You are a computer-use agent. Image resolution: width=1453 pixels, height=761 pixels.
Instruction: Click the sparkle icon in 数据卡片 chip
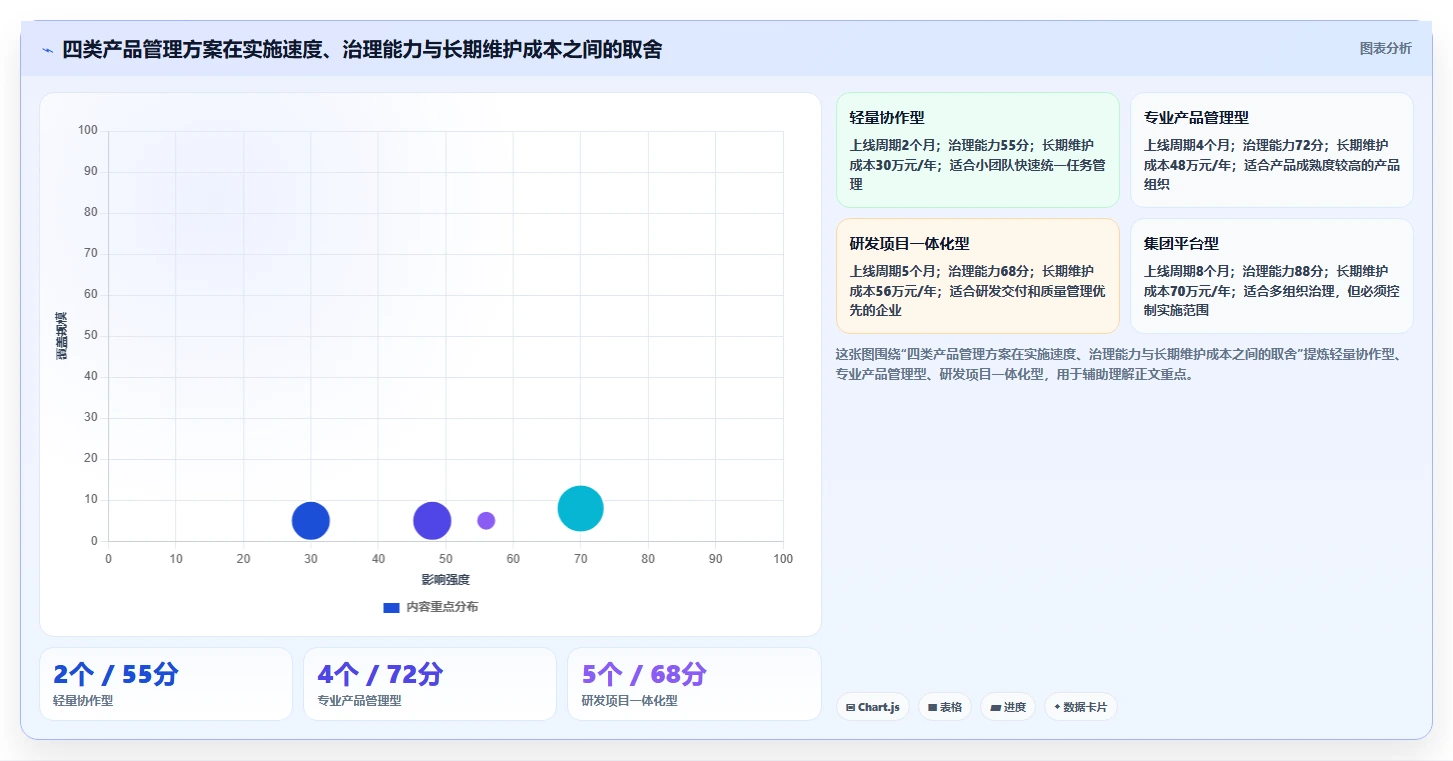(x=1057, y=707)
